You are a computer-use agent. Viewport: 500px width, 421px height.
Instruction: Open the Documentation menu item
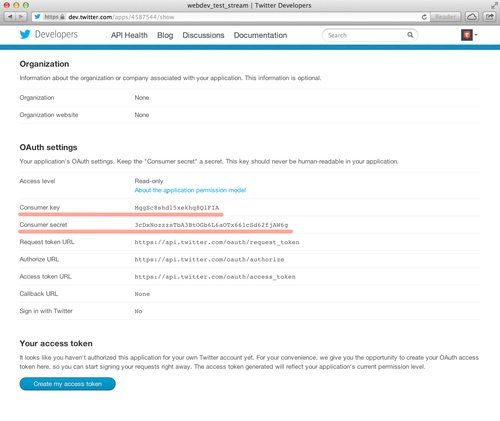click(260, 35)
